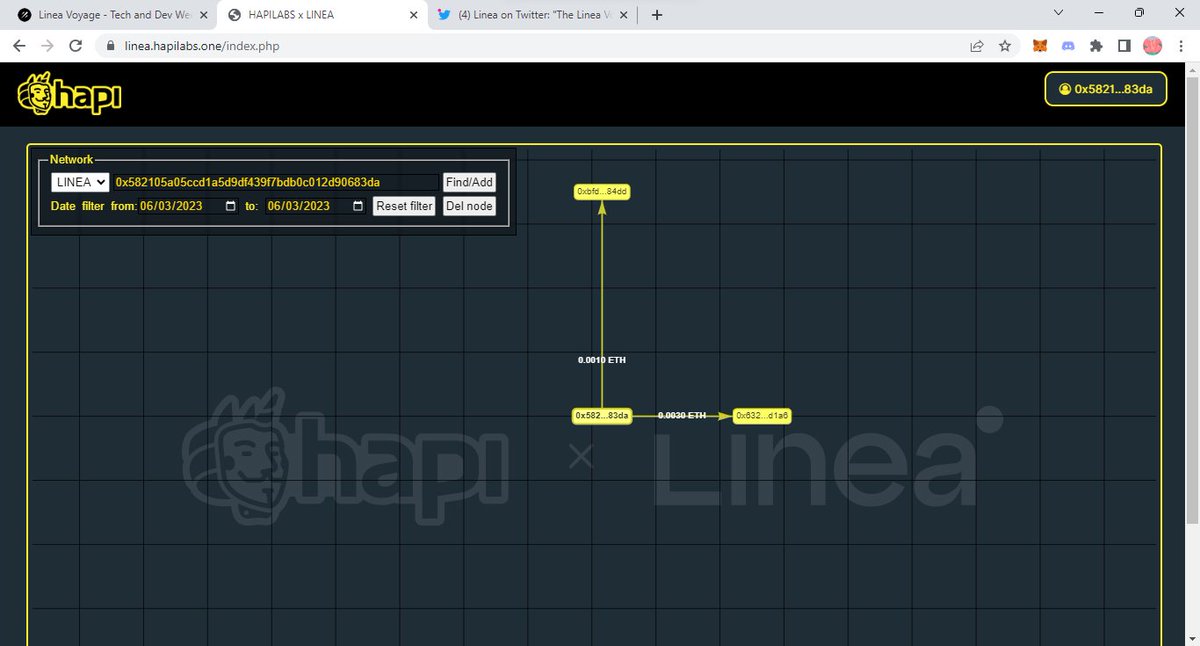Open the Extensions puzzle-piece menu
This screenshot has width=1200, height=646.
coord(1096,46)
